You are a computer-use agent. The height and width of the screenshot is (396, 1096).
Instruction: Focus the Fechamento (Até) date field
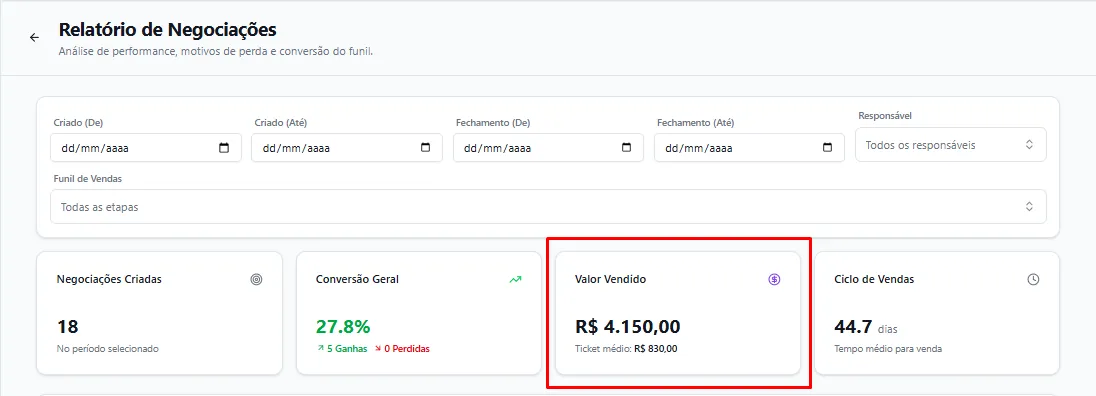[749, 148]
